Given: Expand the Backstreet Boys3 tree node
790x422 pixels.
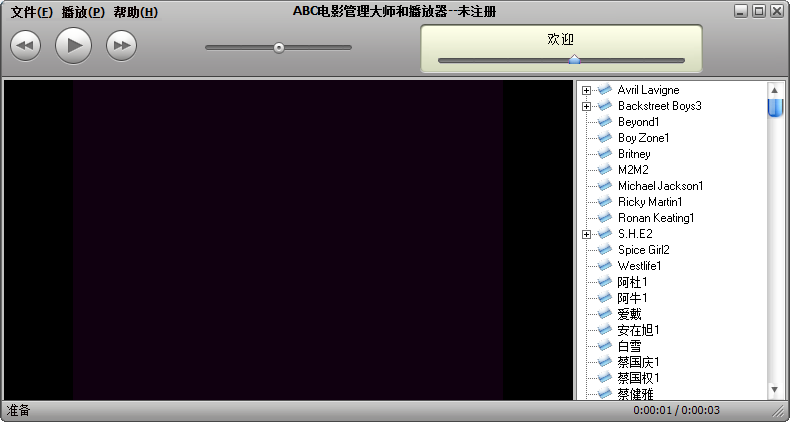Looking at the screenshot, I should coord(587,106).
